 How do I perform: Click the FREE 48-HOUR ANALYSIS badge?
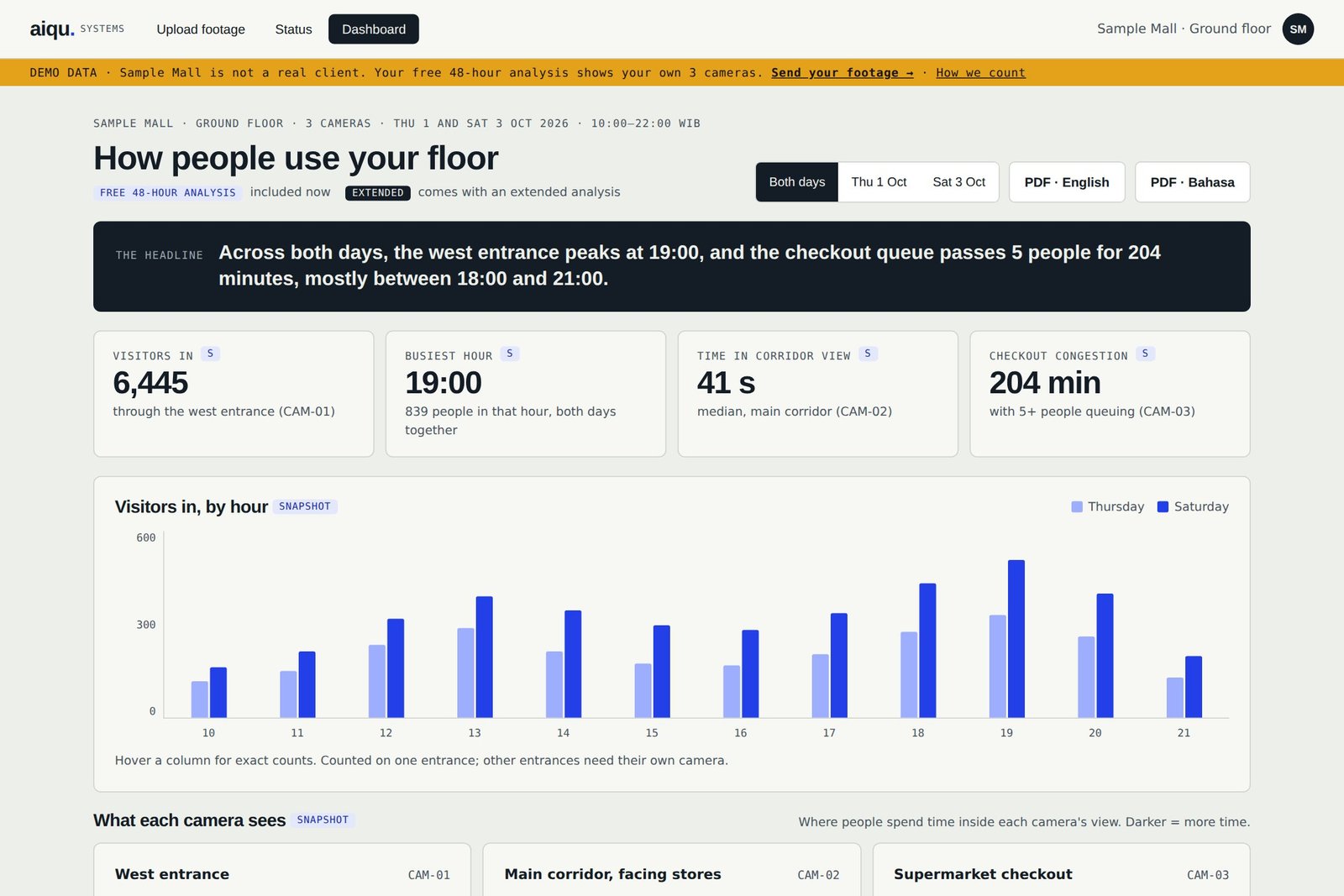(x=168, y=192)
